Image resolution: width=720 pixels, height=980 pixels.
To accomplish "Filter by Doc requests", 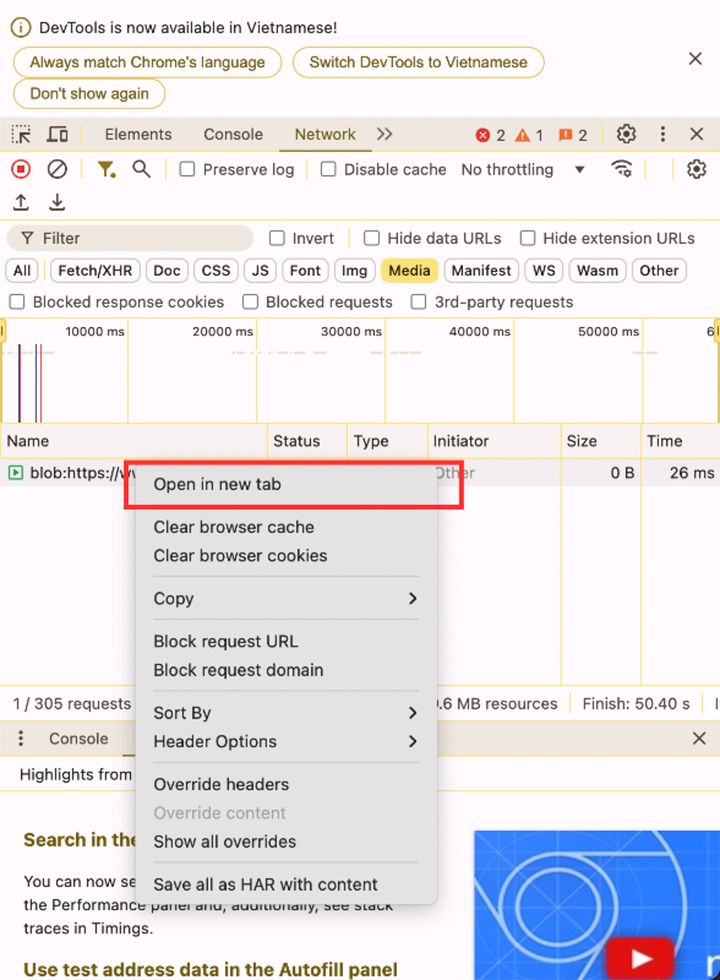I will [x=167, y=271].
